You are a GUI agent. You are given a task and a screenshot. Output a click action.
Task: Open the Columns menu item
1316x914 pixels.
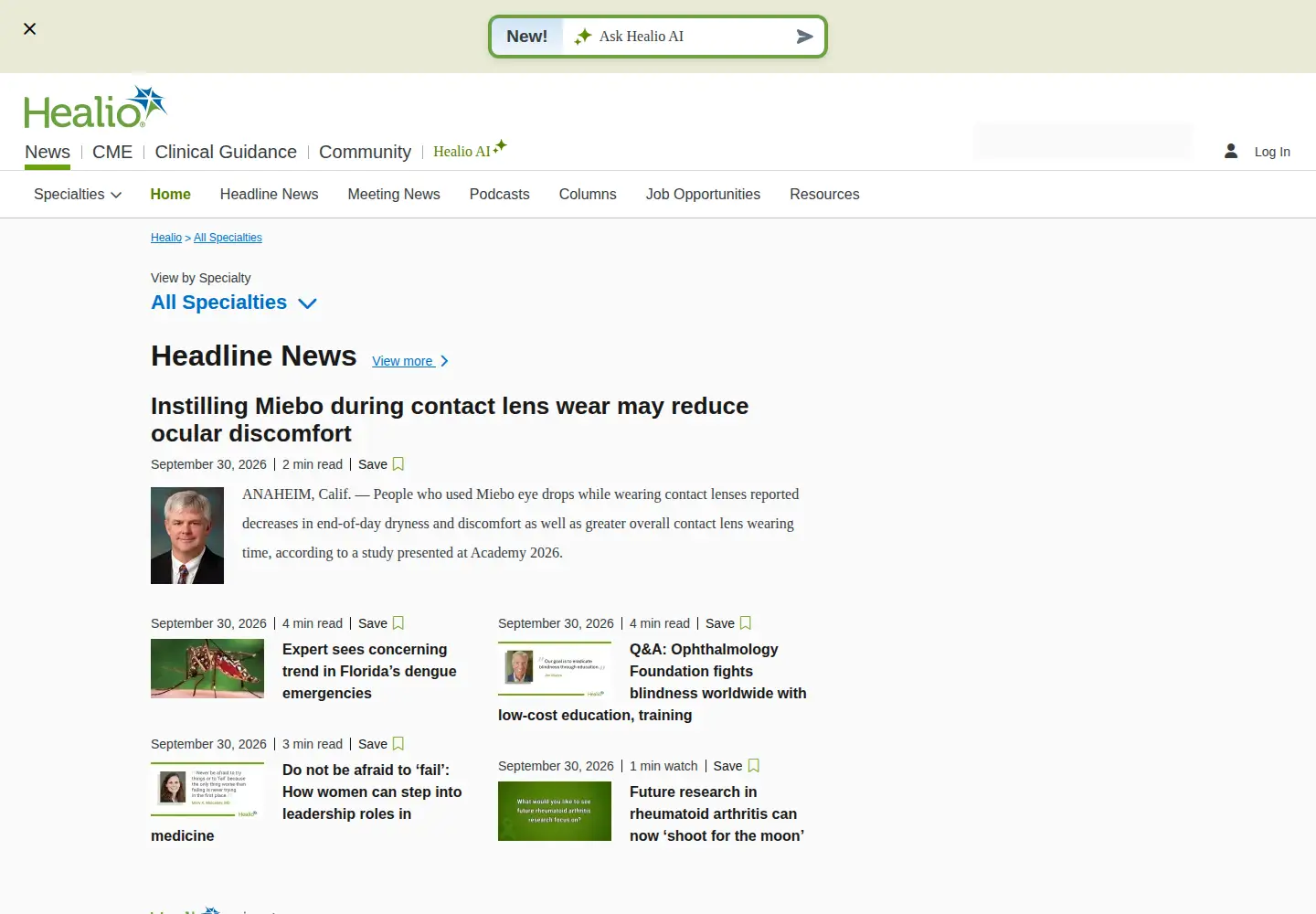pyautogui.click(x=588, y=195)
